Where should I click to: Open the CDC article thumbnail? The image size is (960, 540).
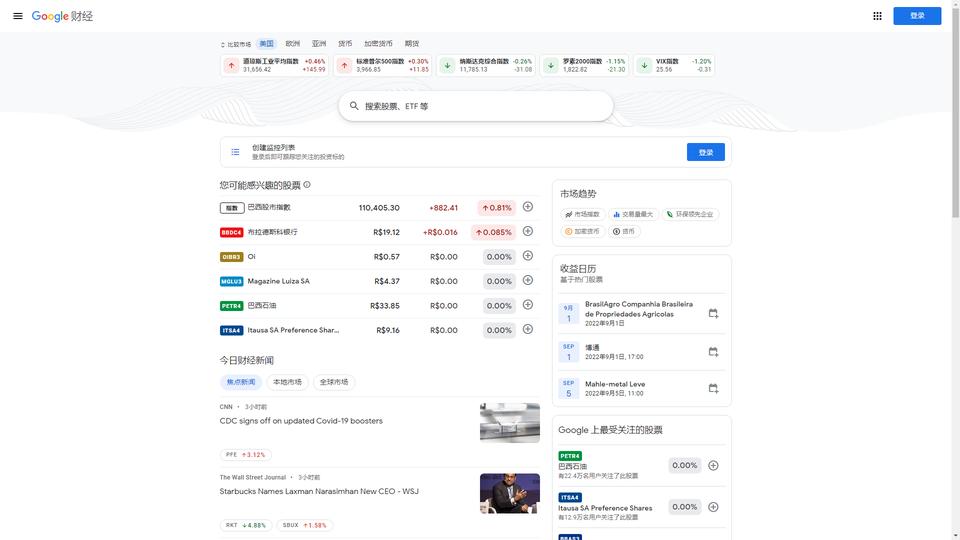509,422
